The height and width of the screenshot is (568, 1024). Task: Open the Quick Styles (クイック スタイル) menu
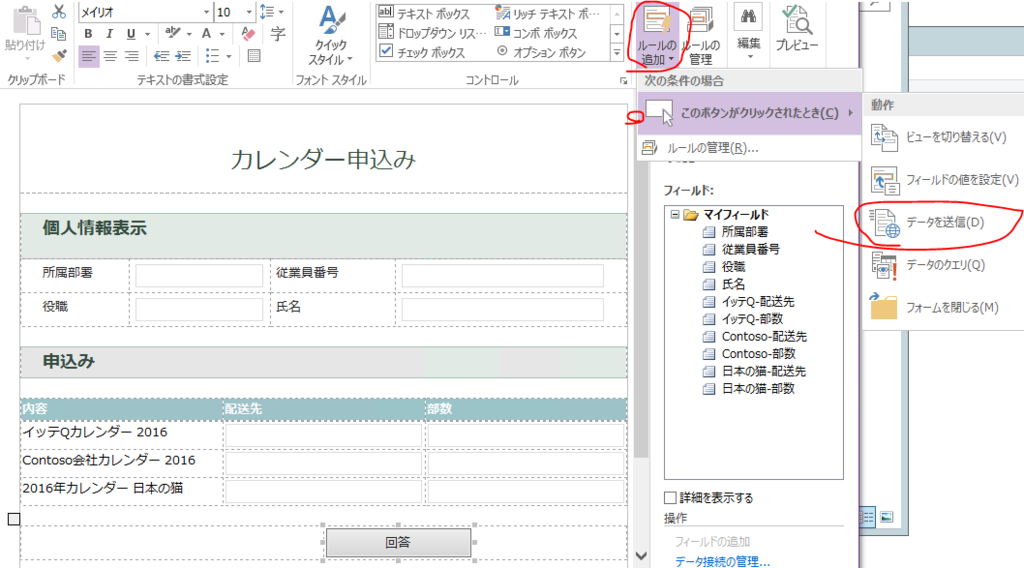(x=330, y=37)
